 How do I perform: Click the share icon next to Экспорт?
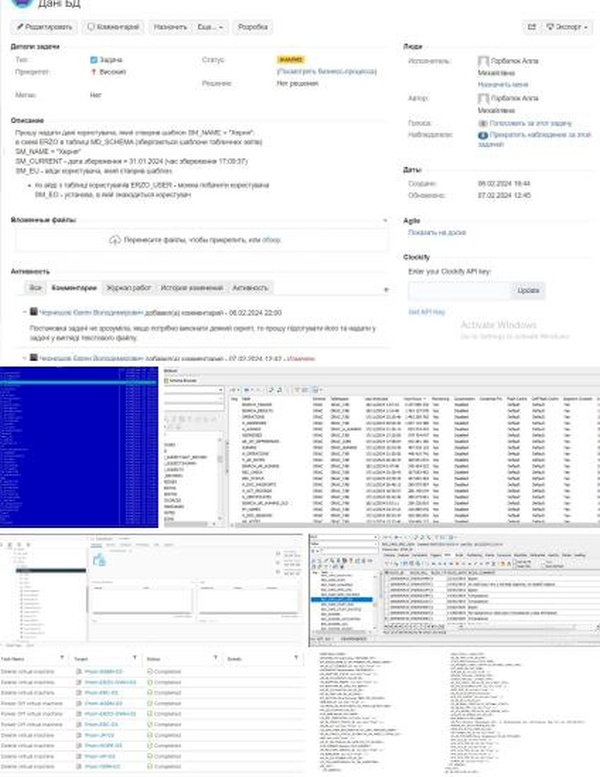pyautogui.click(x=532, y=27)
